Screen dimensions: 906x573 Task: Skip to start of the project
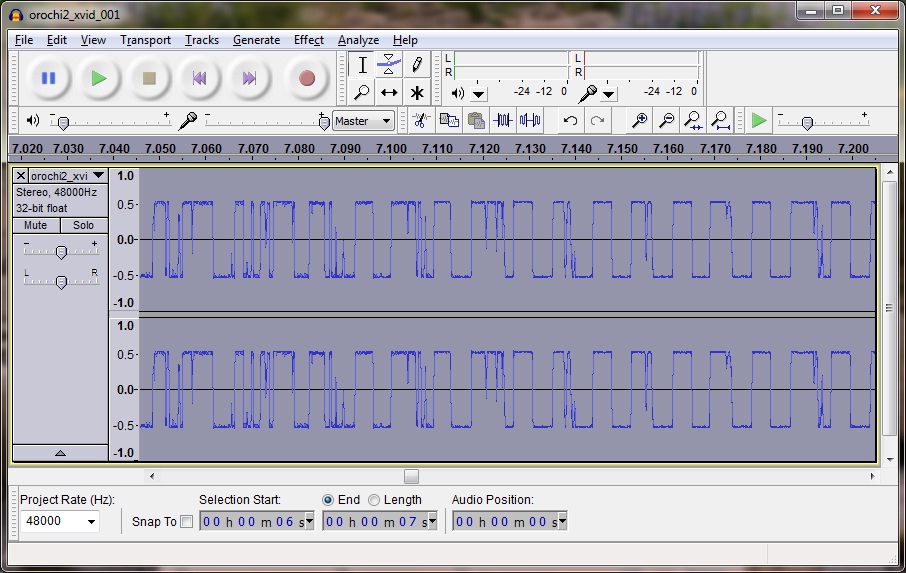199,78
